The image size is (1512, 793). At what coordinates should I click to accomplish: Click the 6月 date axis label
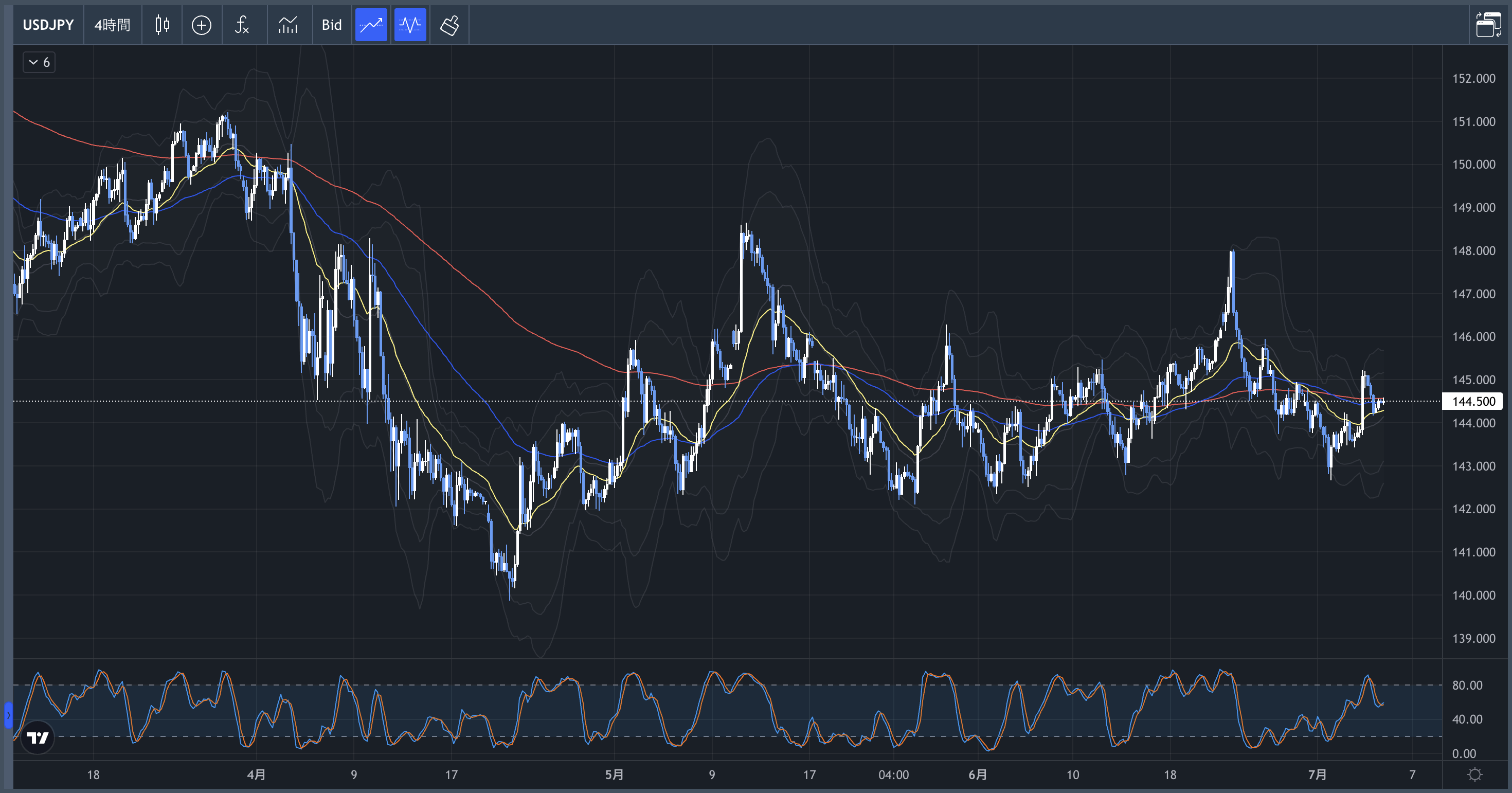(x=977, y=775)
